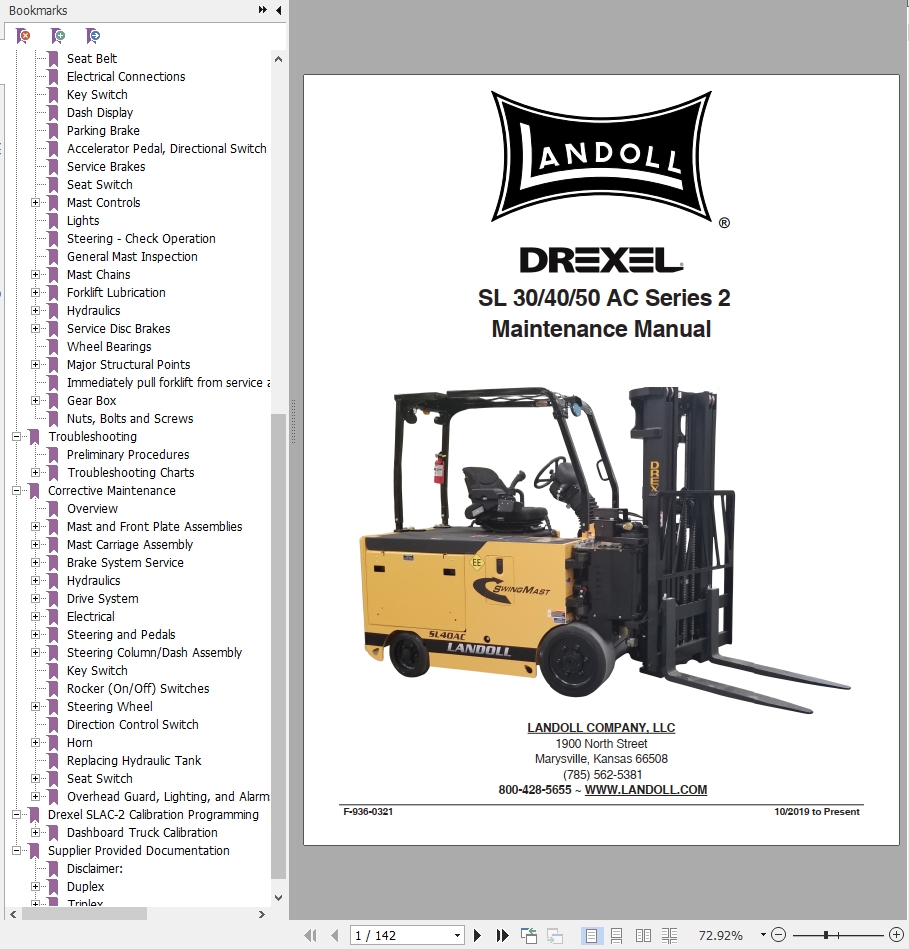Go to the next page

[477, 936]
